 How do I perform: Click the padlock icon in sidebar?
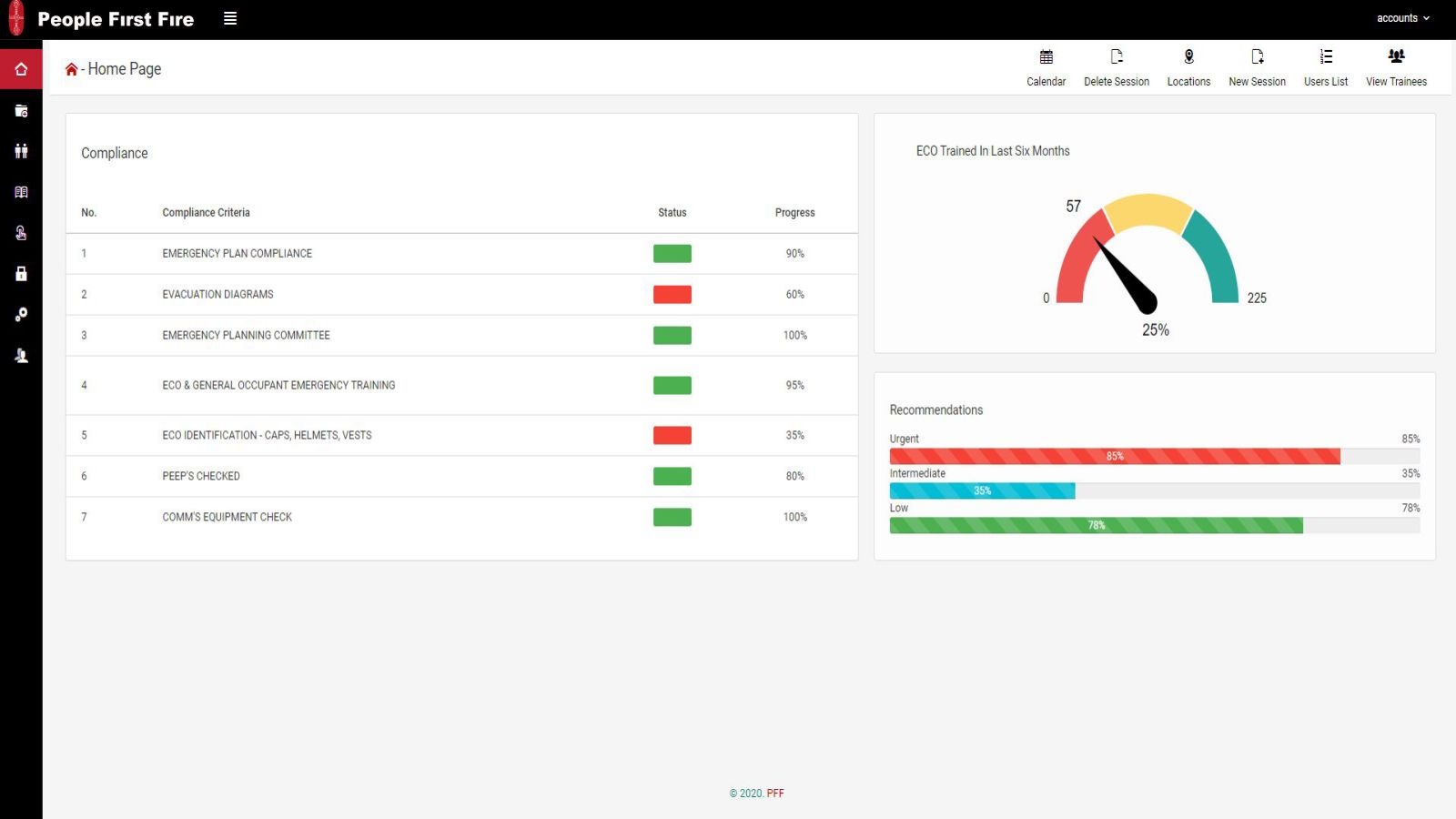[x=21, y=274]
